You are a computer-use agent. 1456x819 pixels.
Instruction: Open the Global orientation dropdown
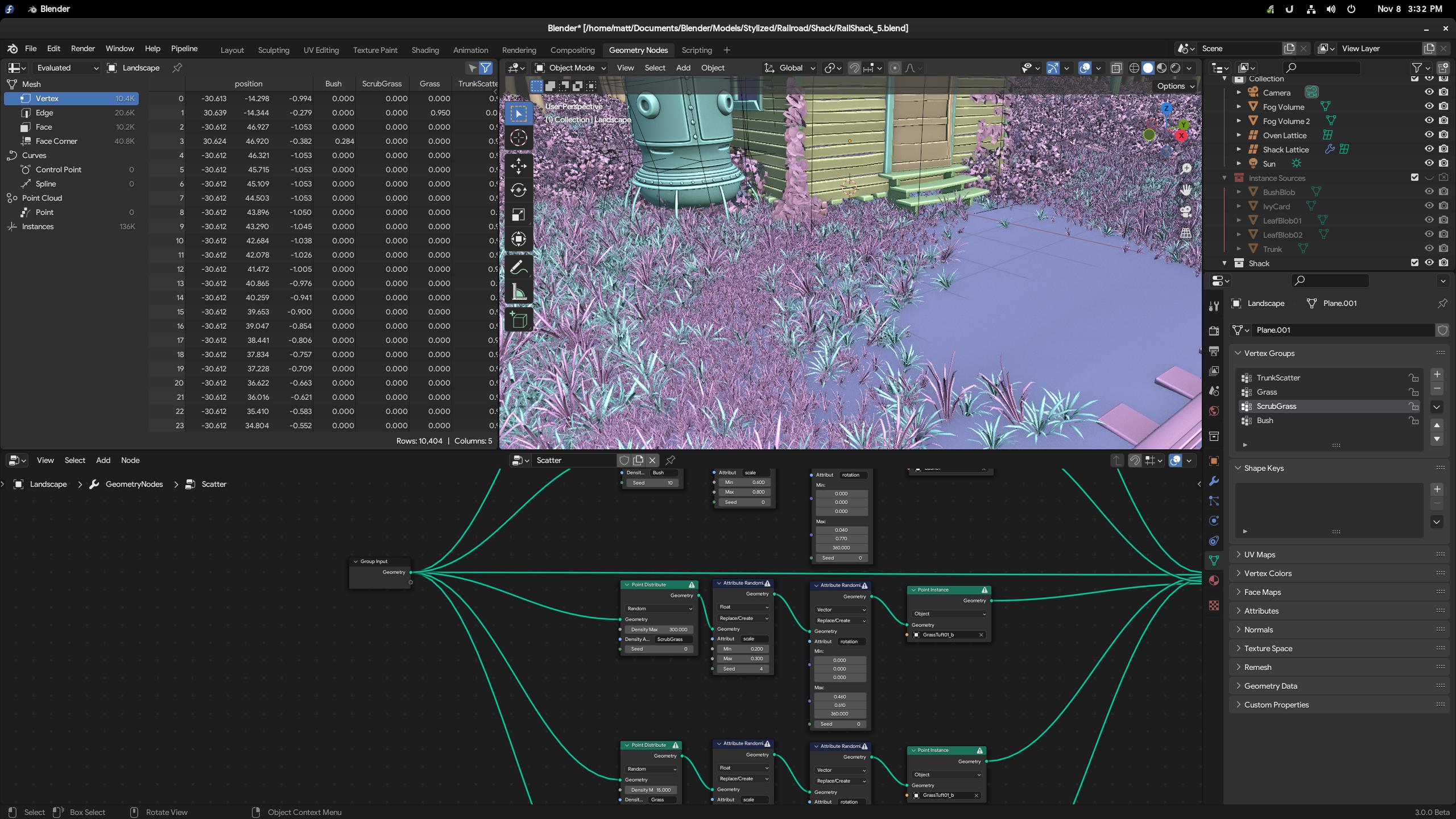(x=789, y=68)
